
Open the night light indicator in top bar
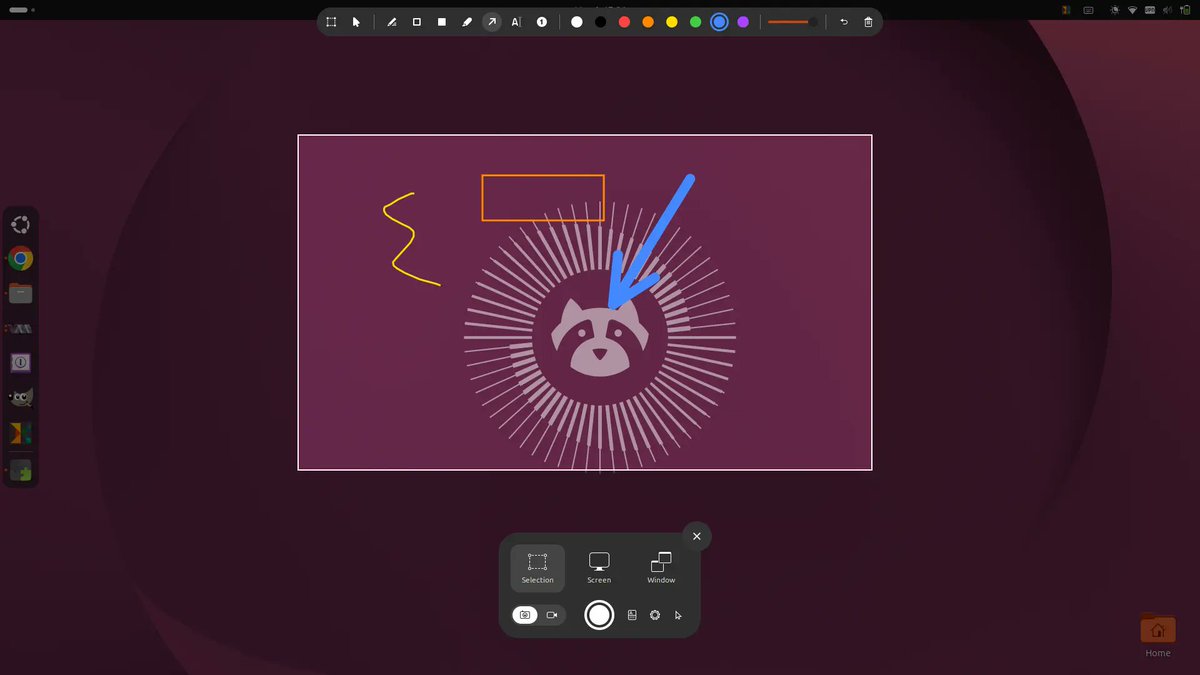click(1114, 10)
